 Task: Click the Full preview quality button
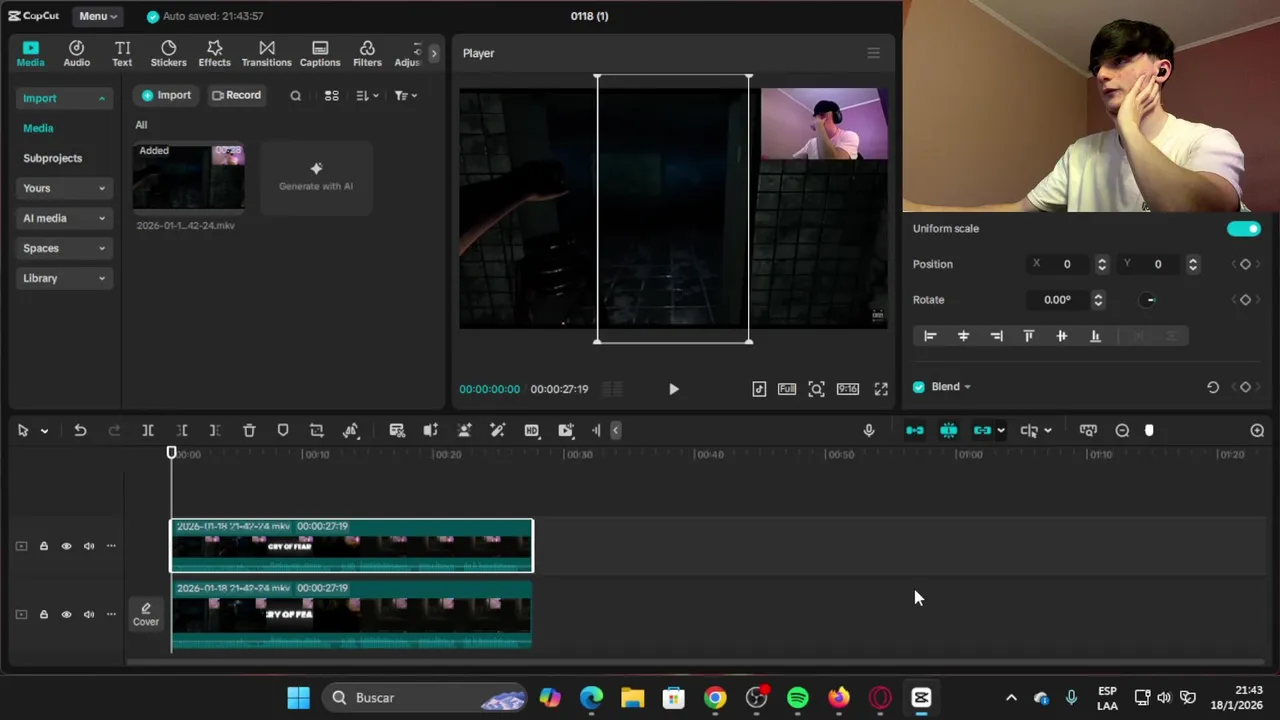[787, 389]
